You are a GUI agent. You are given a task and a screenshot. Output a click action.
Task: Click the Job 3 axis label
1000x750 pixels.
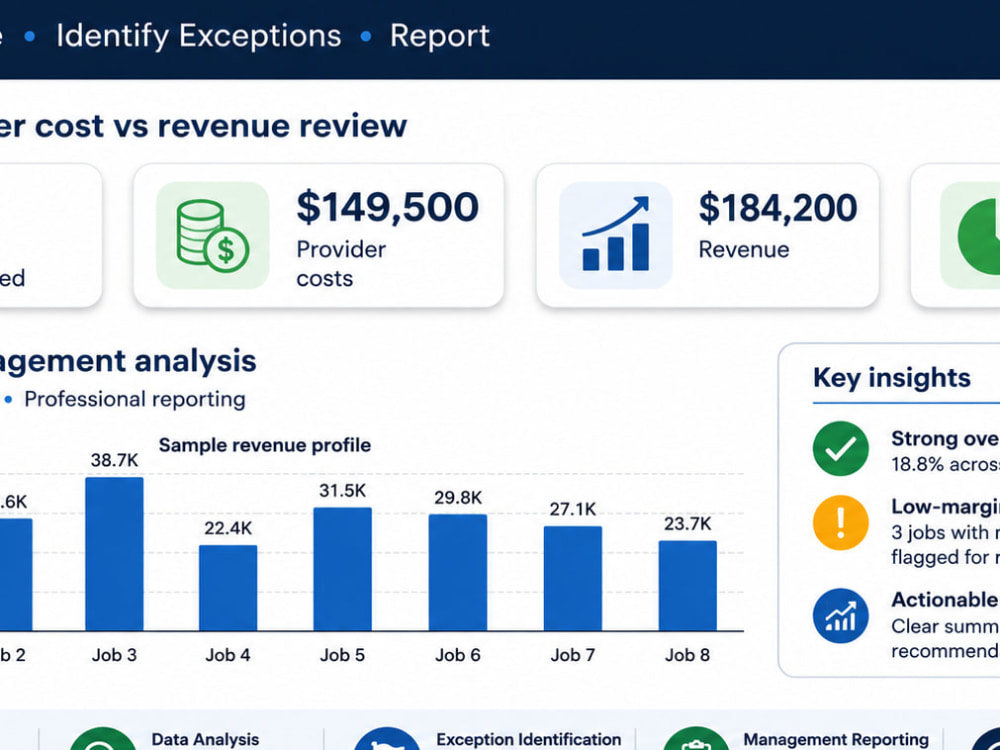click(x=114, y=655)
